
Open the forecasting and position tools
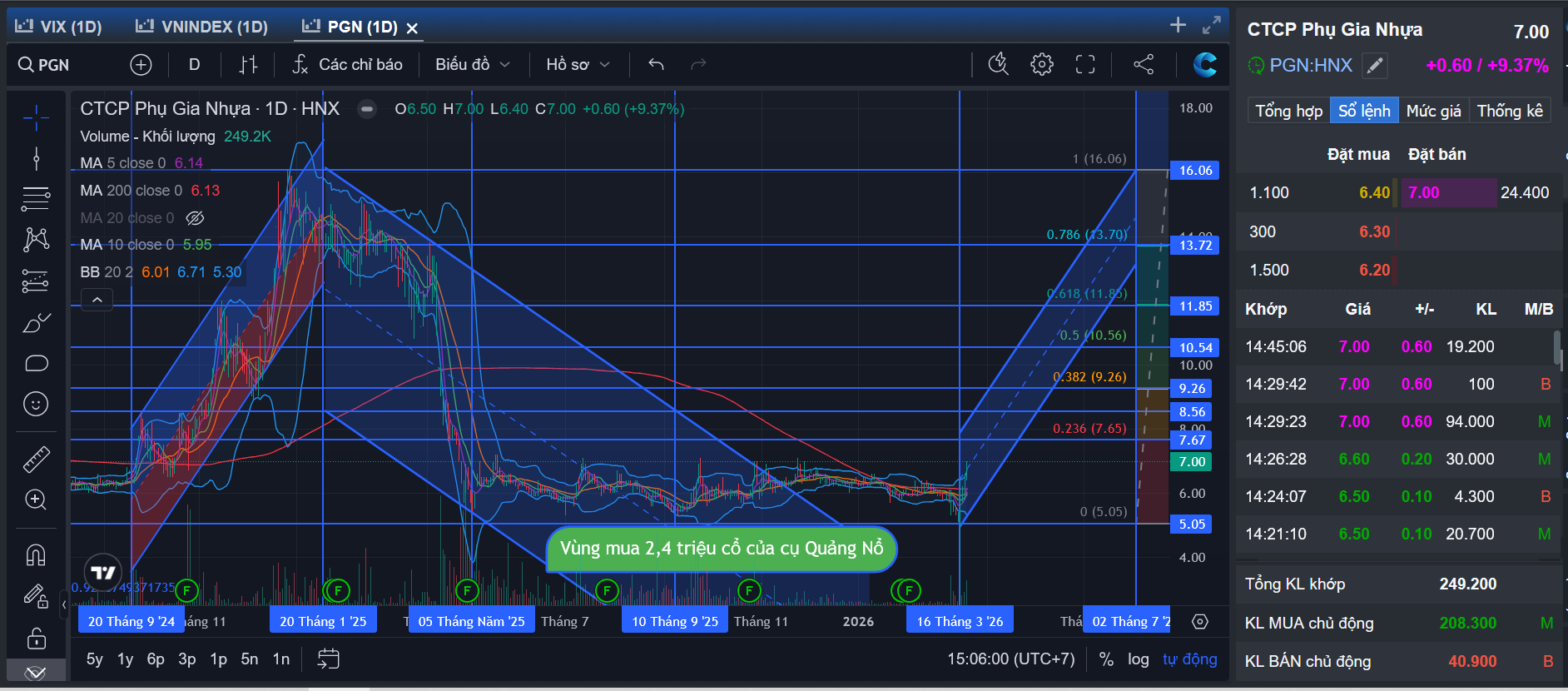point(36,281)
